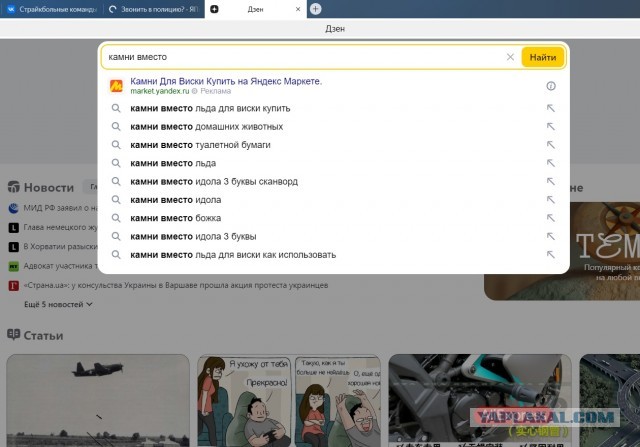Select the active Дзен browser tab

(x=256, y=9)
